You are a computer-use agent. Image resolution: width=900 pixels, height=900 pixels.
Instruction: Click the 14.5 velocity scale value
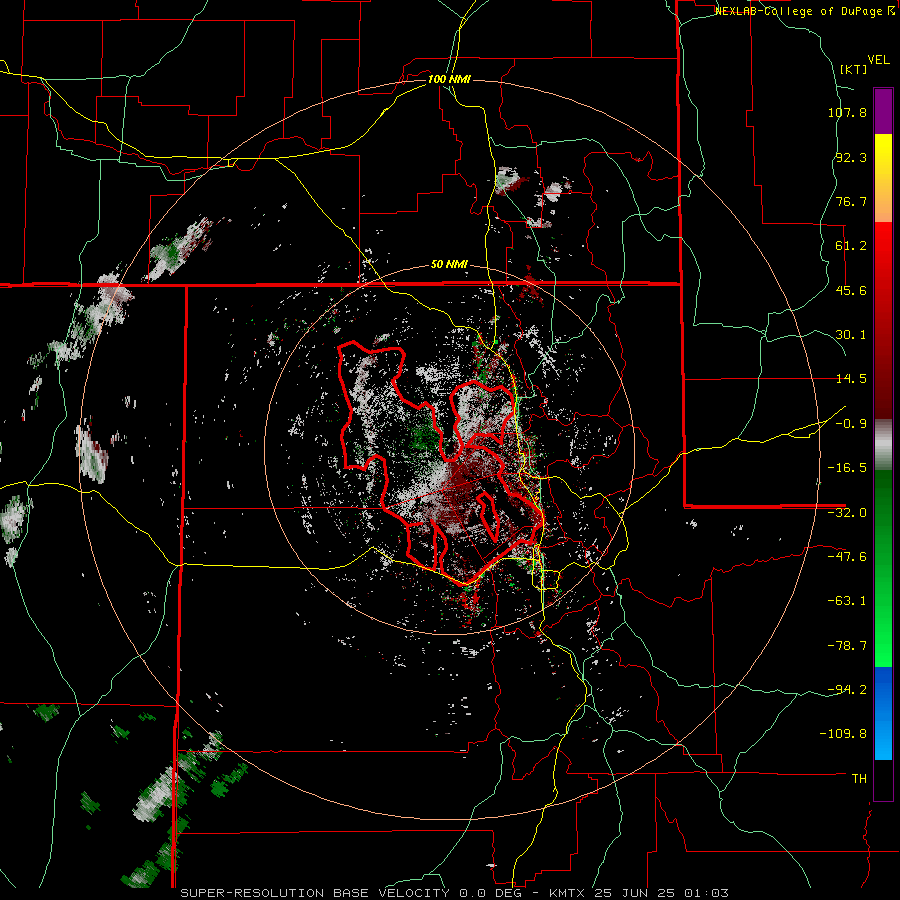tap(851, 379)
